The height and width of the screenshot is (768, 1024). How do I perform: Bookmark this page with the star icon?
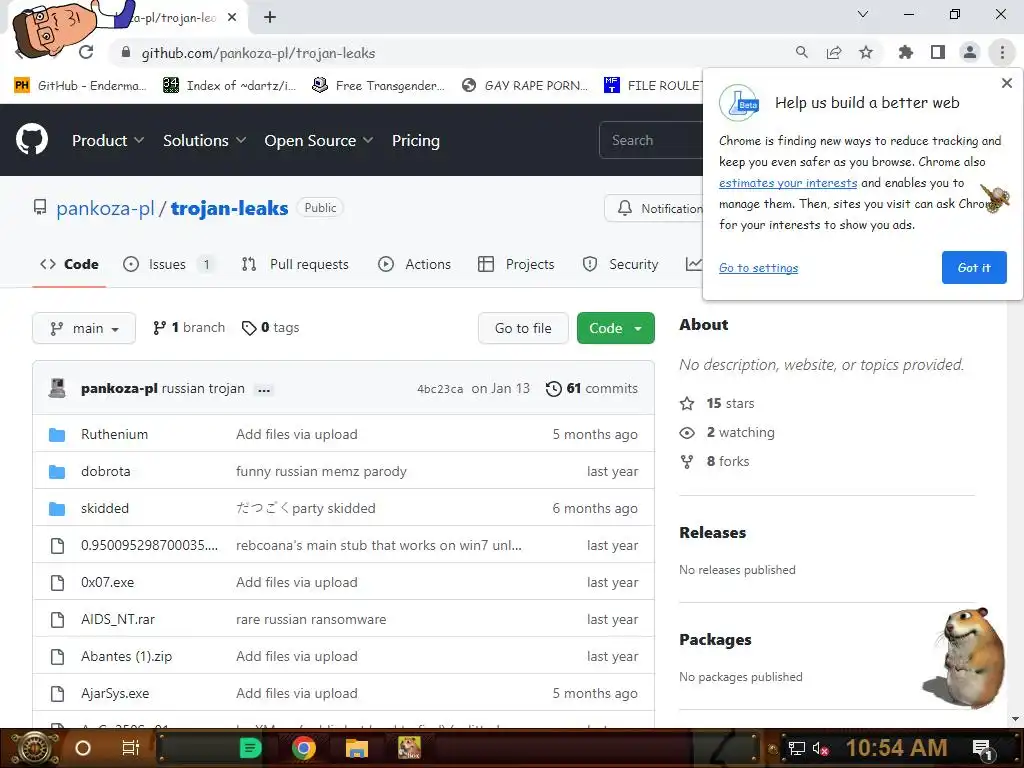[866, 53]
